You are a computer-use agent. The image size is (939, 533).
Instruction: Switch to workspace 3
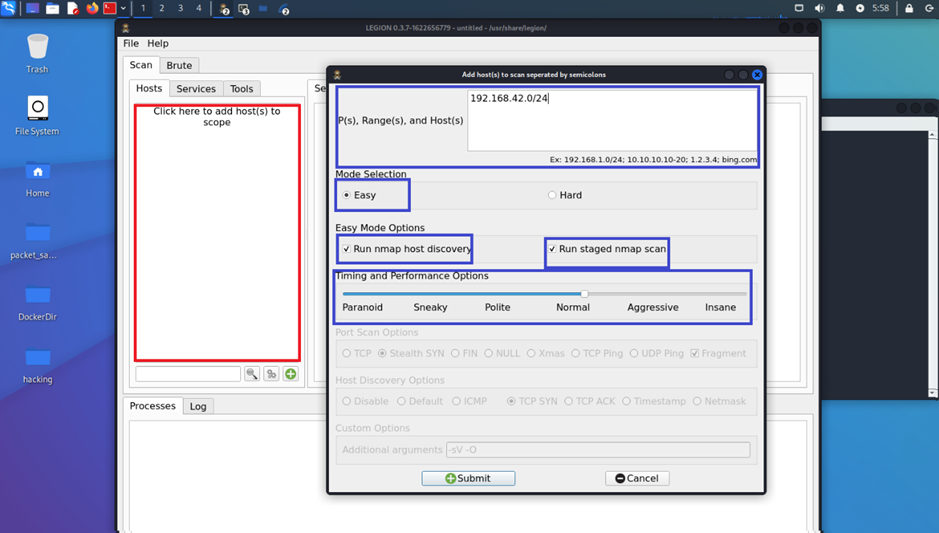tap(180, 8)
